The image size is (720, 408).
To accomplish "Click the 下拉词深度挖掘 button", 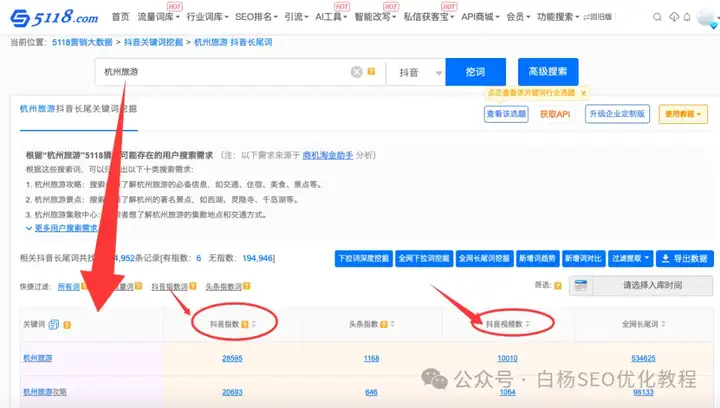I will (x=364, y=258).
